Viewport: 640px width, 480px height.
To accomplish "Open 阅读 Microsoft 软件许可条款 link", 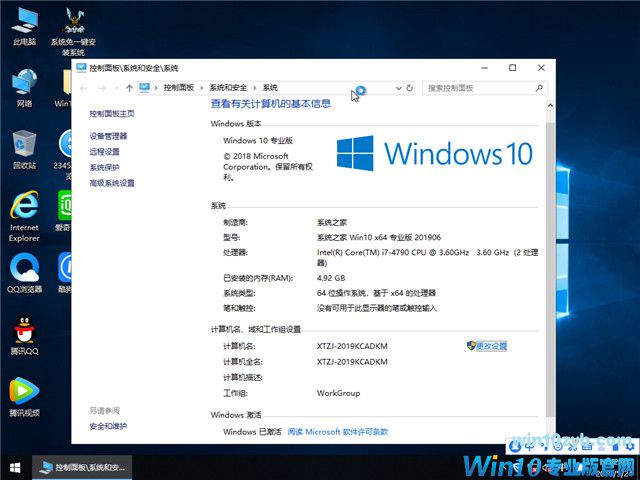I will click(338, 431).
